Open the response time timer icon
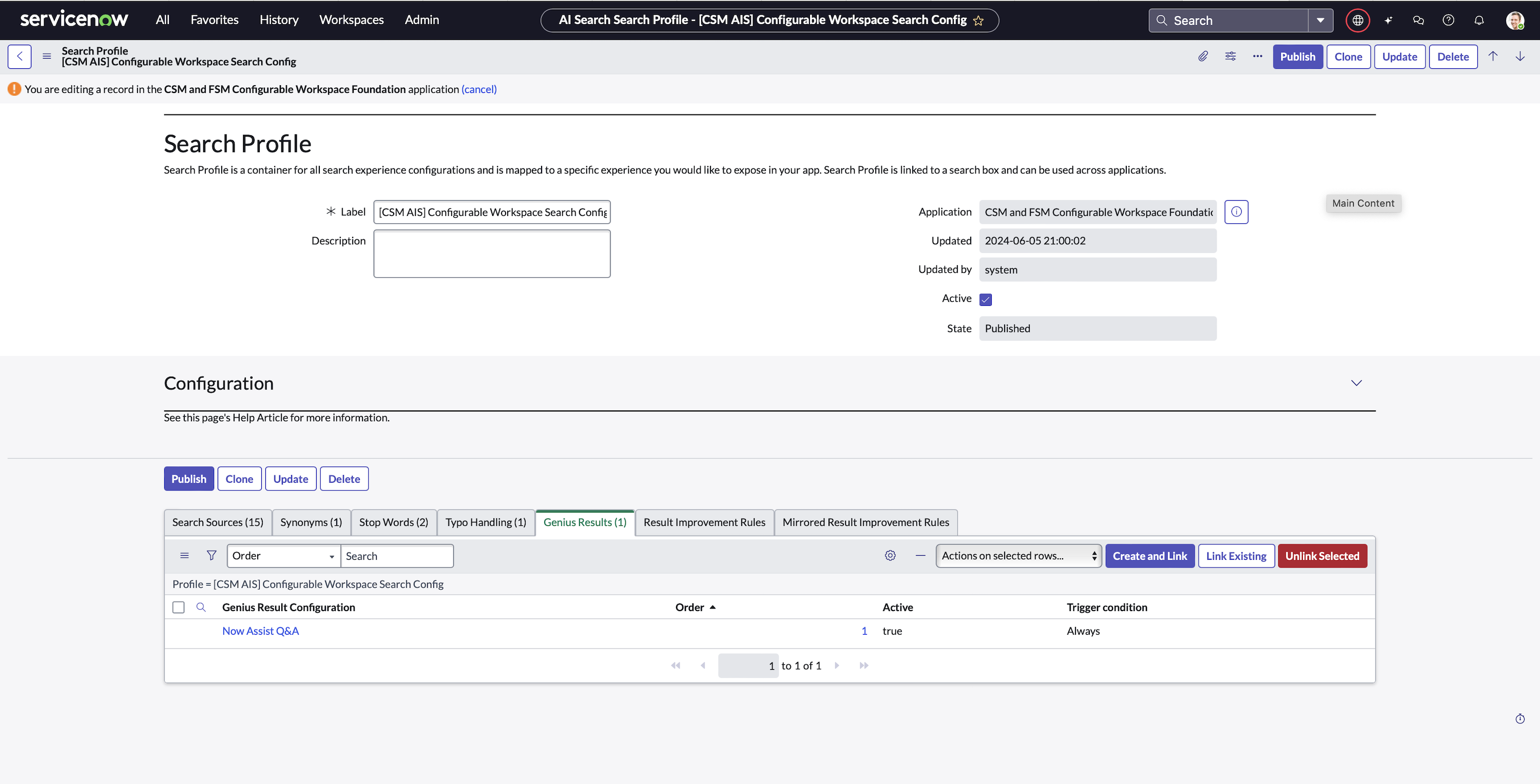This screenshot has width=1540, height=784. (1519, 719)
